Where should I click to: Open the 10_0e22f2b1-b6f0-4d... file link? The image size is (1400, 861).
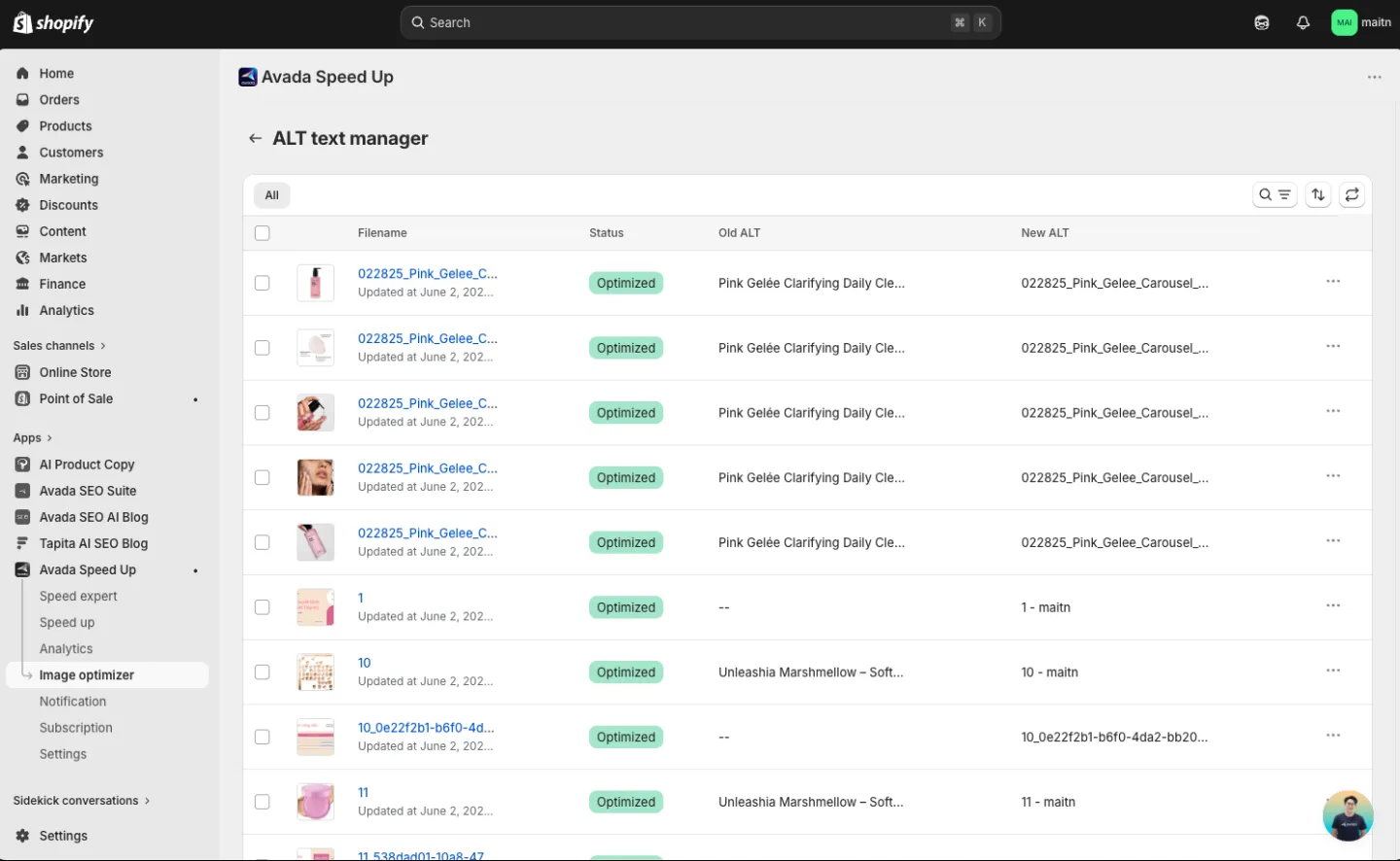(x=426, y=728)
